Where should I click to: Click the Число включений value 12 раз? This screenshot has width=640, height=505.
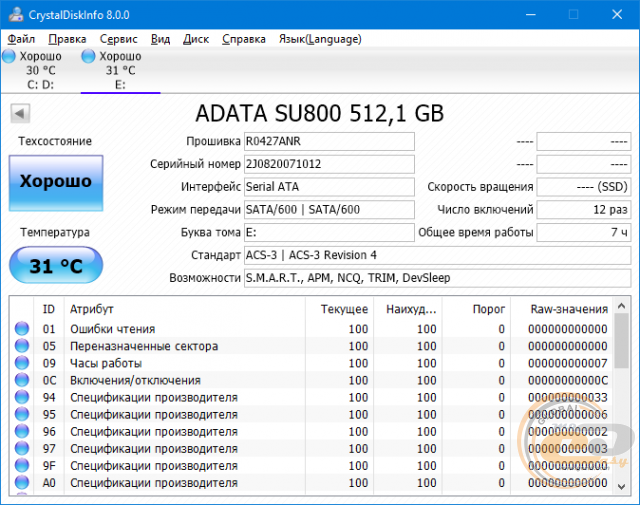pyautogui.click(x=584, y=210)
